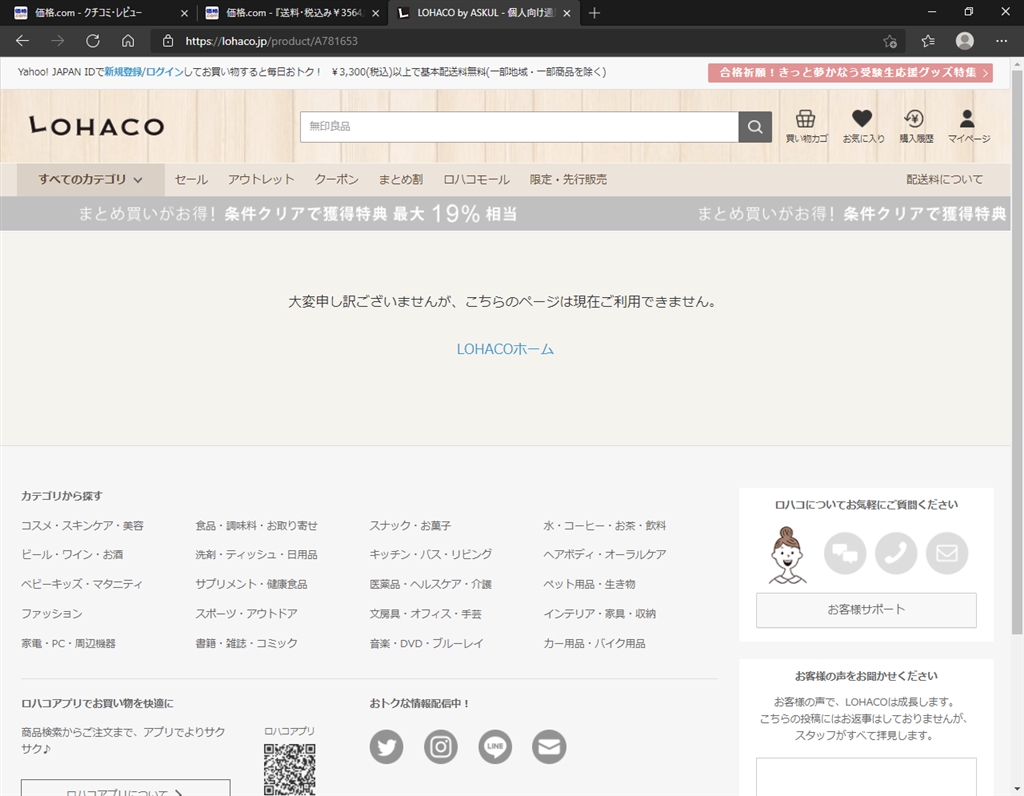Open ロハコモール menu item
The width and height of the screenshot is (1024, 796).
point(476,180)
